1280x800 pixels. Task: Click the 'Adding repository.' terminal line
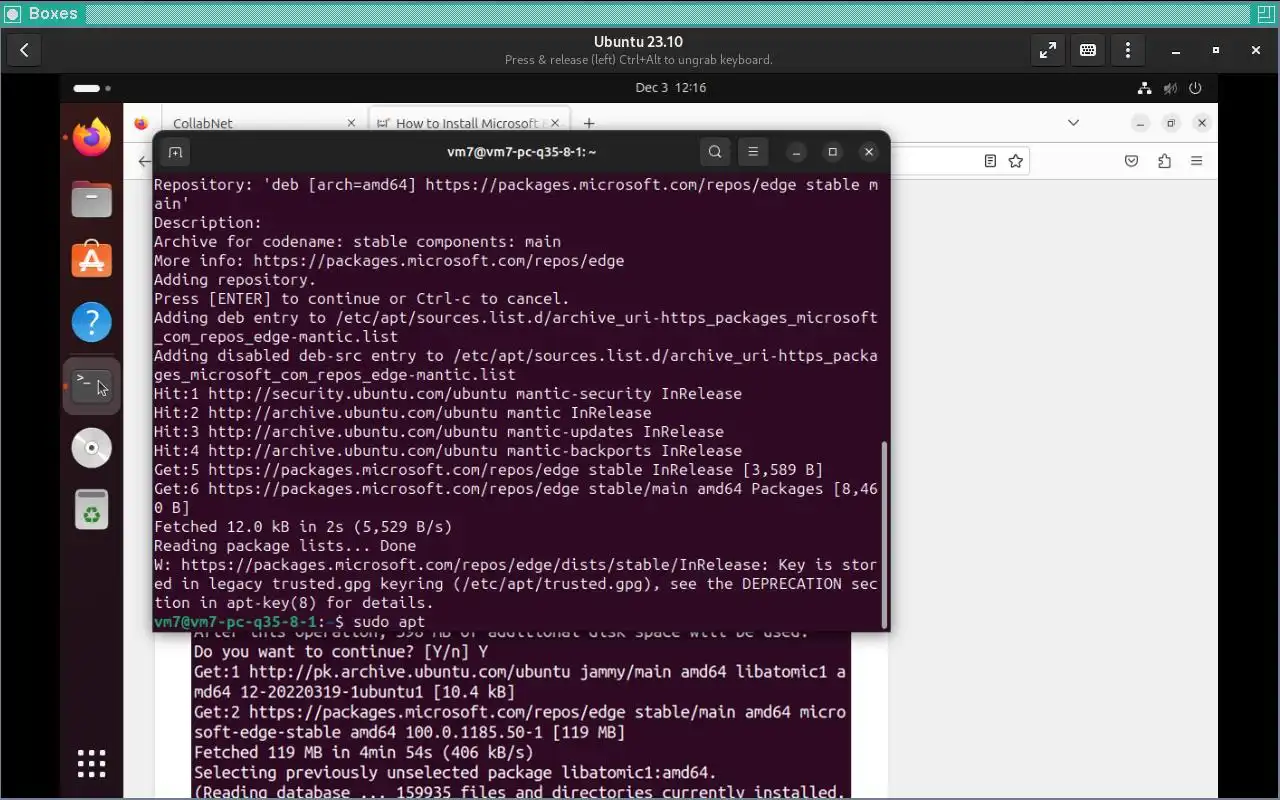235,280
